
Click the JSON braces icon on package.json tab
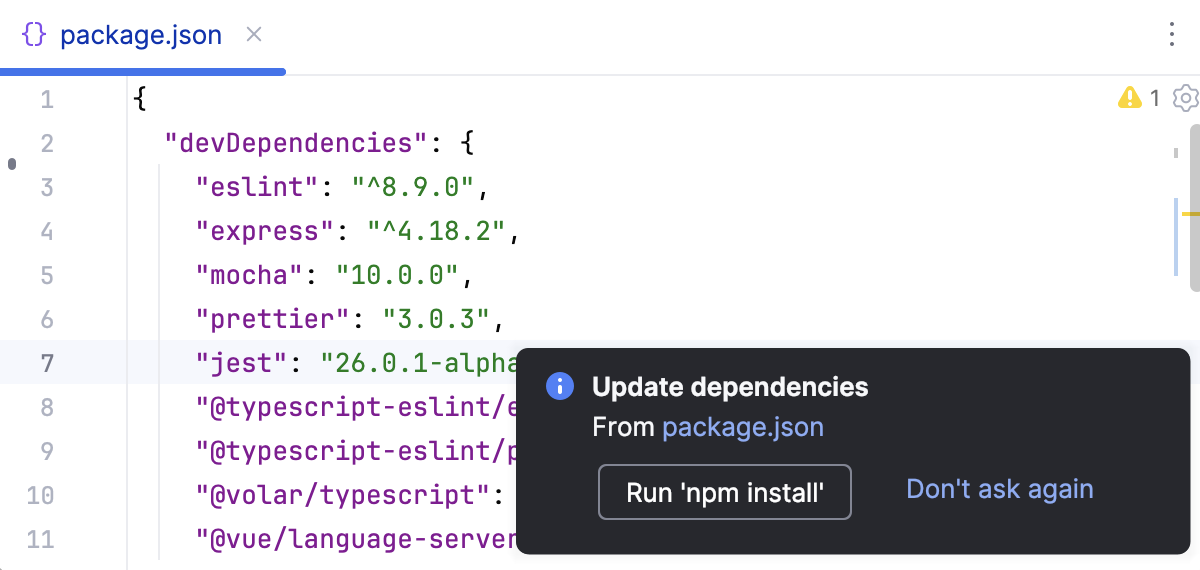click(34, 35)
